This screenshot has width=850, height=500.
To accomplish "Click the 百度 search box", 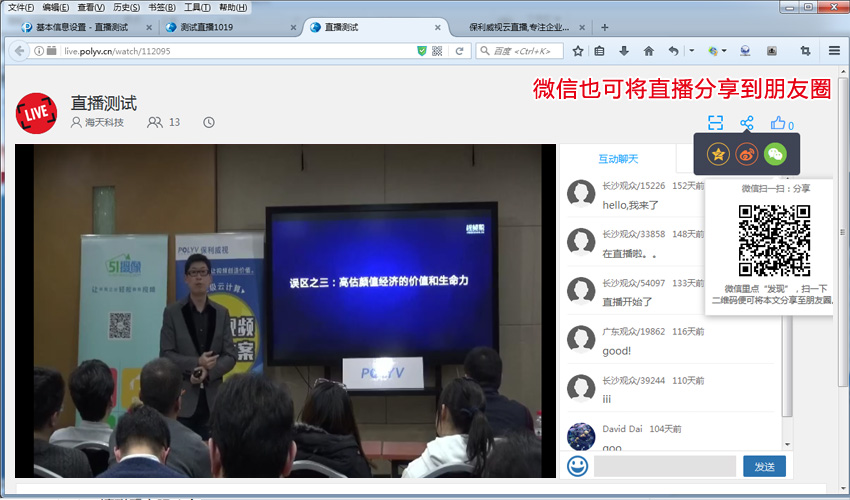I will point(520,51).
